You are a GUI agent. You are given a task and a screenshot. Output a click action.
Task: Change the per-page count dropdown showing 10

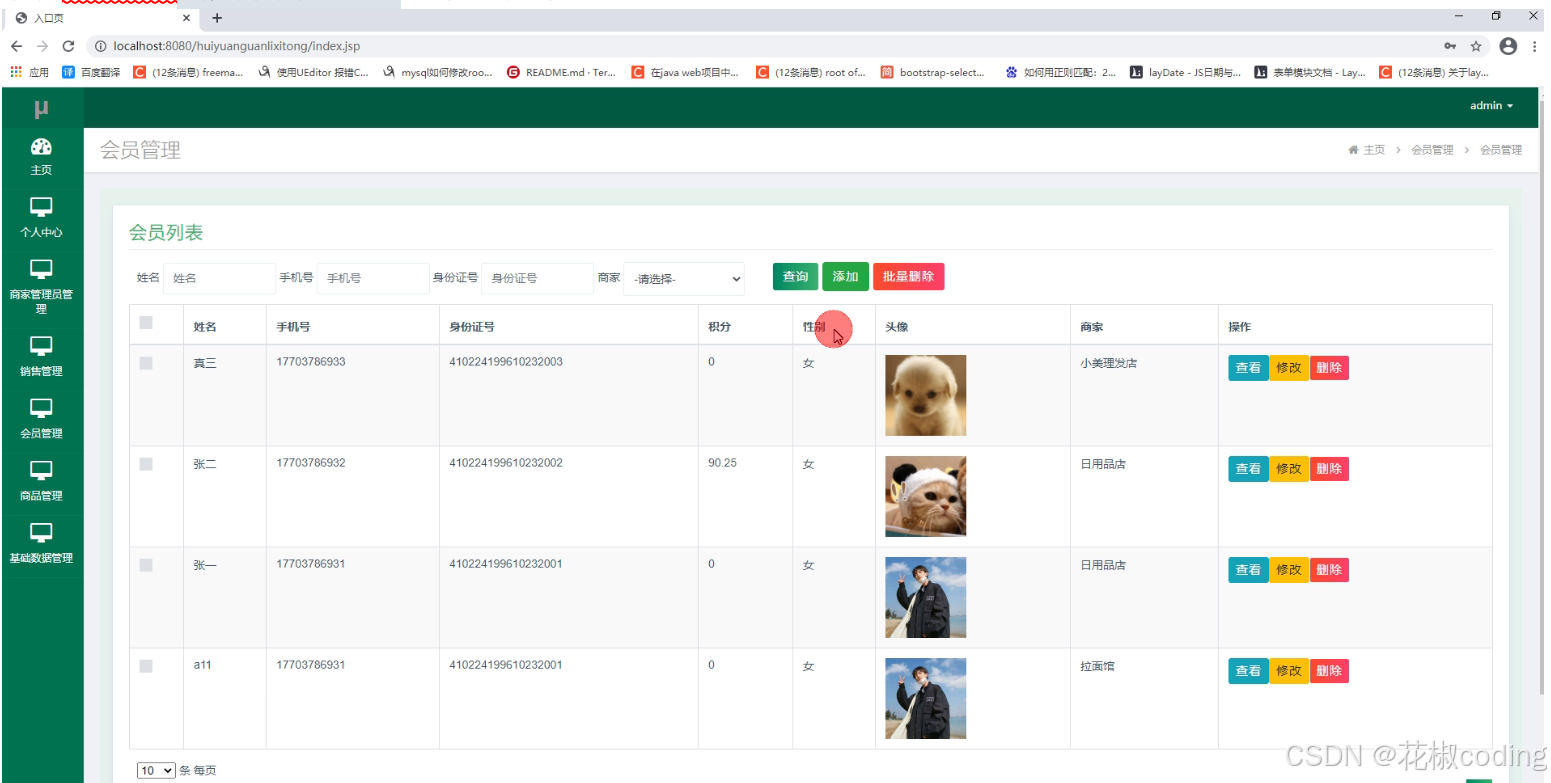(156, 770)
